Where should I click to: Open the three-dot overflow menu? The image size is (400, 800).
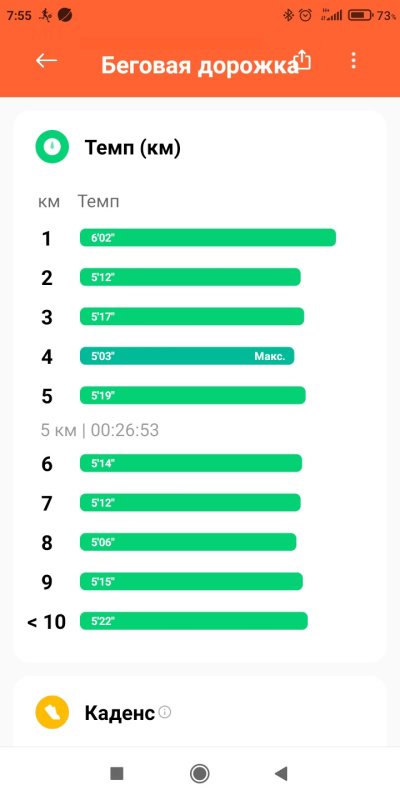353,61
